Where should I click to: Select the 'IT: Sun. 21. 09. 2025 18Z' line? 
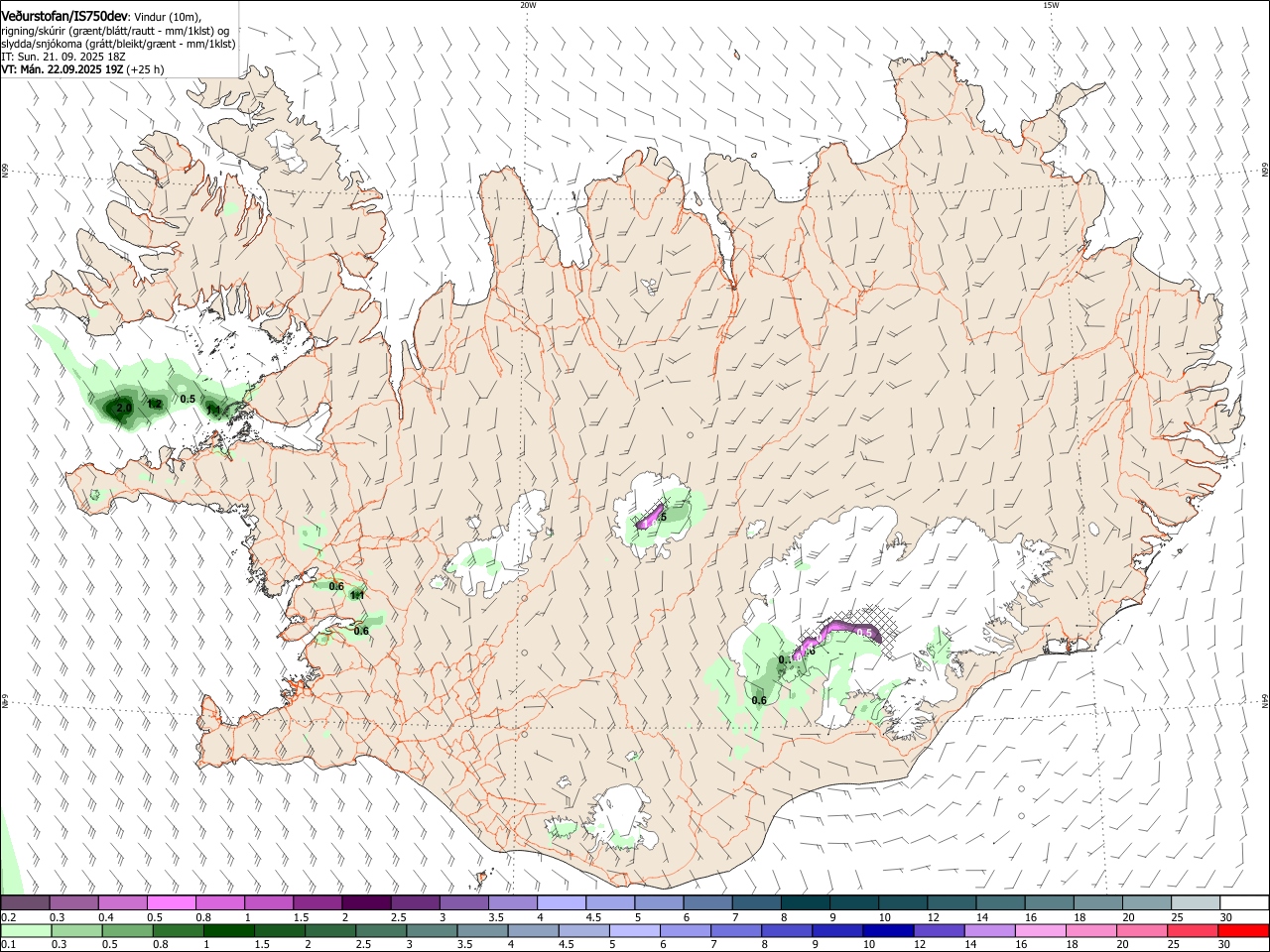63,57
